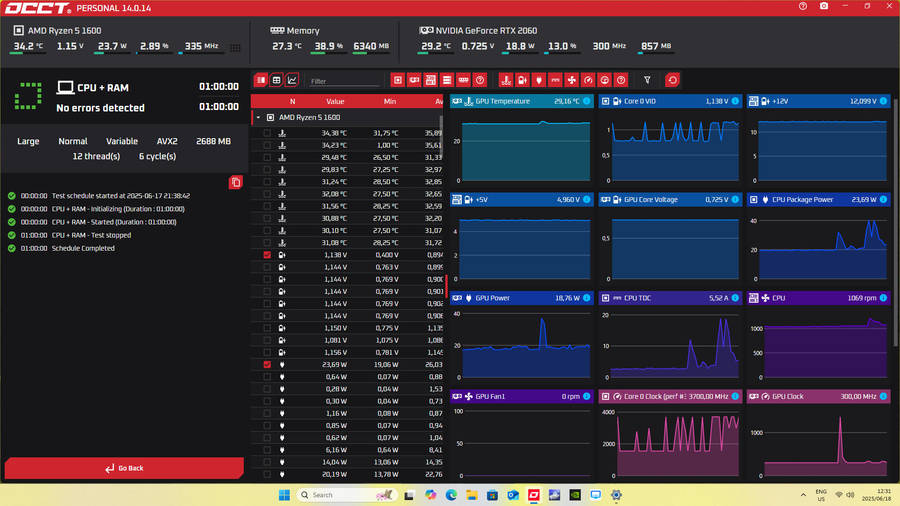Toggle the fan sensor filter icon
Viewport: 900px width, 506px height.
572,80
